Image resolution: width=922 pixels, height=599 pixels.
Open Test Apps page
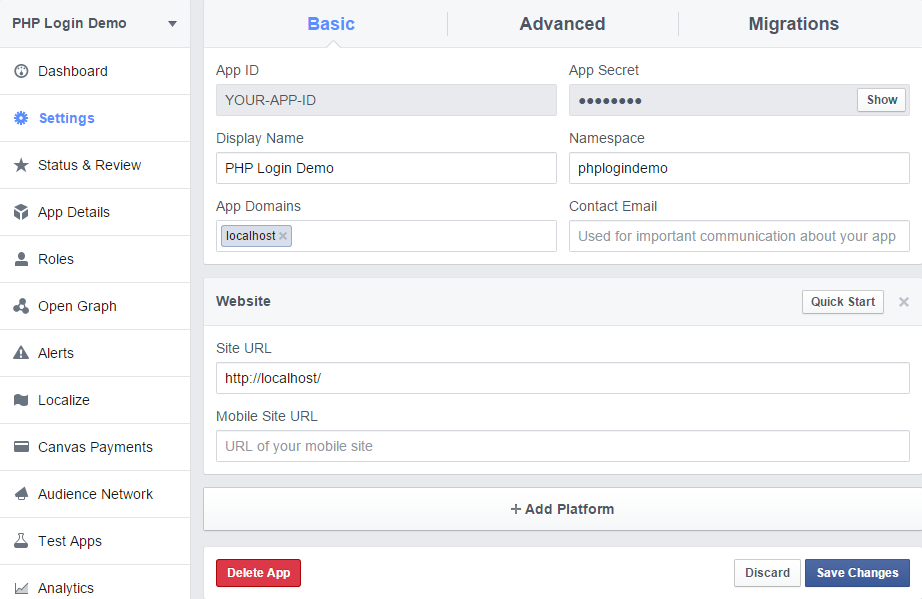click(95, 541)
